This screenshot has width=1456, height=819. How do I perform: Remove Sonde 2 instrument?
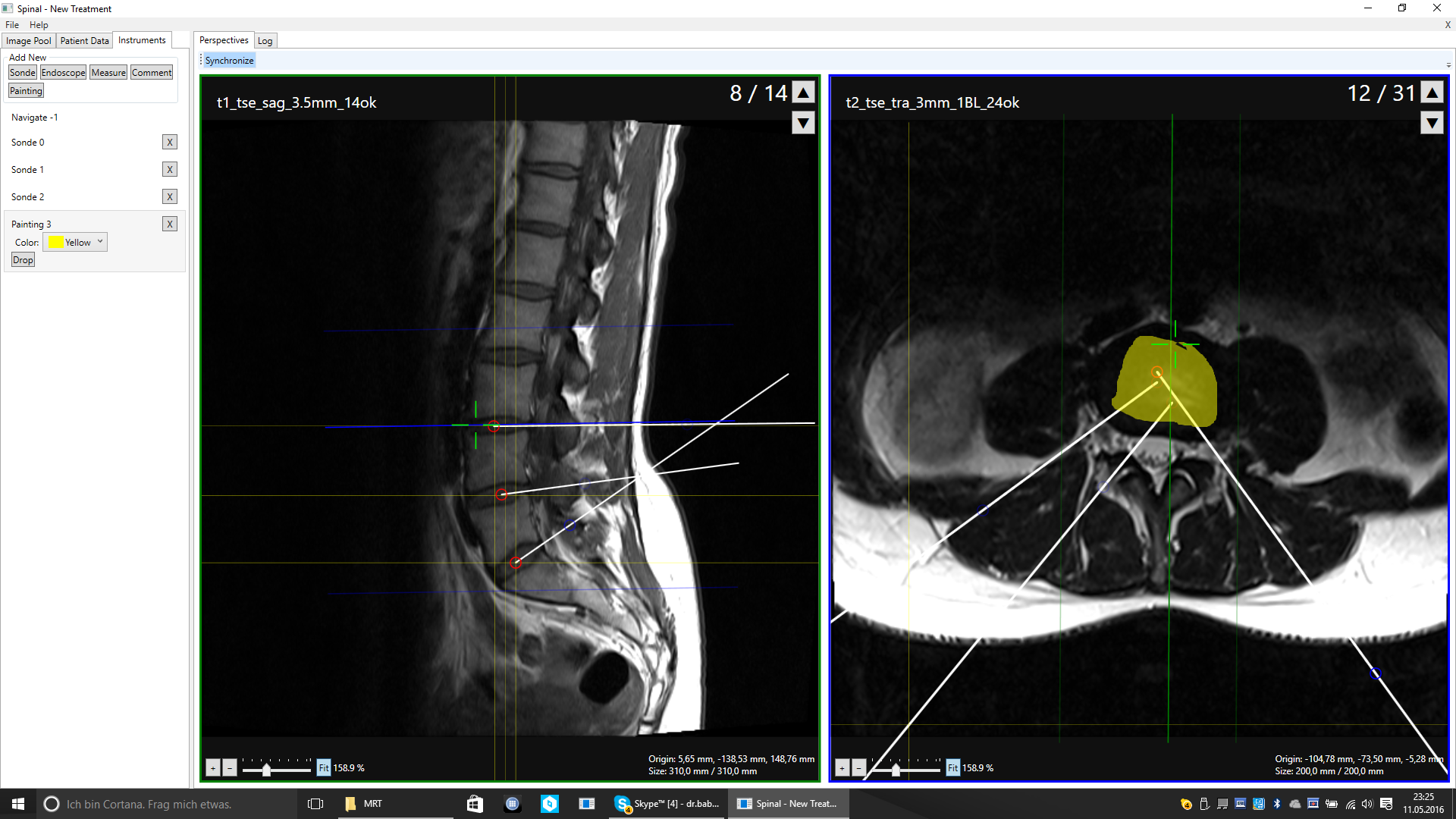pyautogui.click(x=170, y=197)
